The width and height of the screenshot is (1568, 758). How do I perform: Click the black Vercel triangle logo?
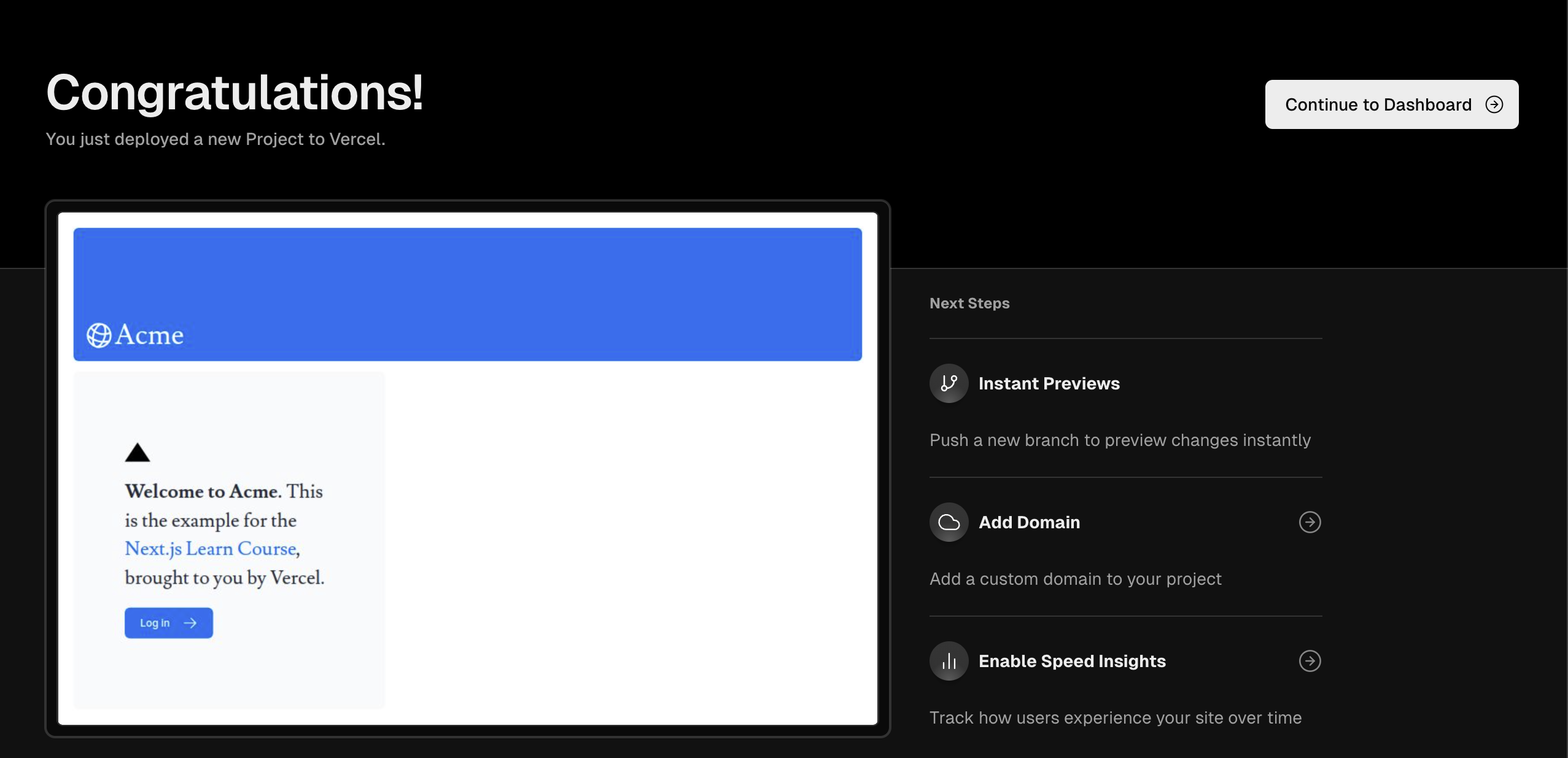tap(138, 453)
